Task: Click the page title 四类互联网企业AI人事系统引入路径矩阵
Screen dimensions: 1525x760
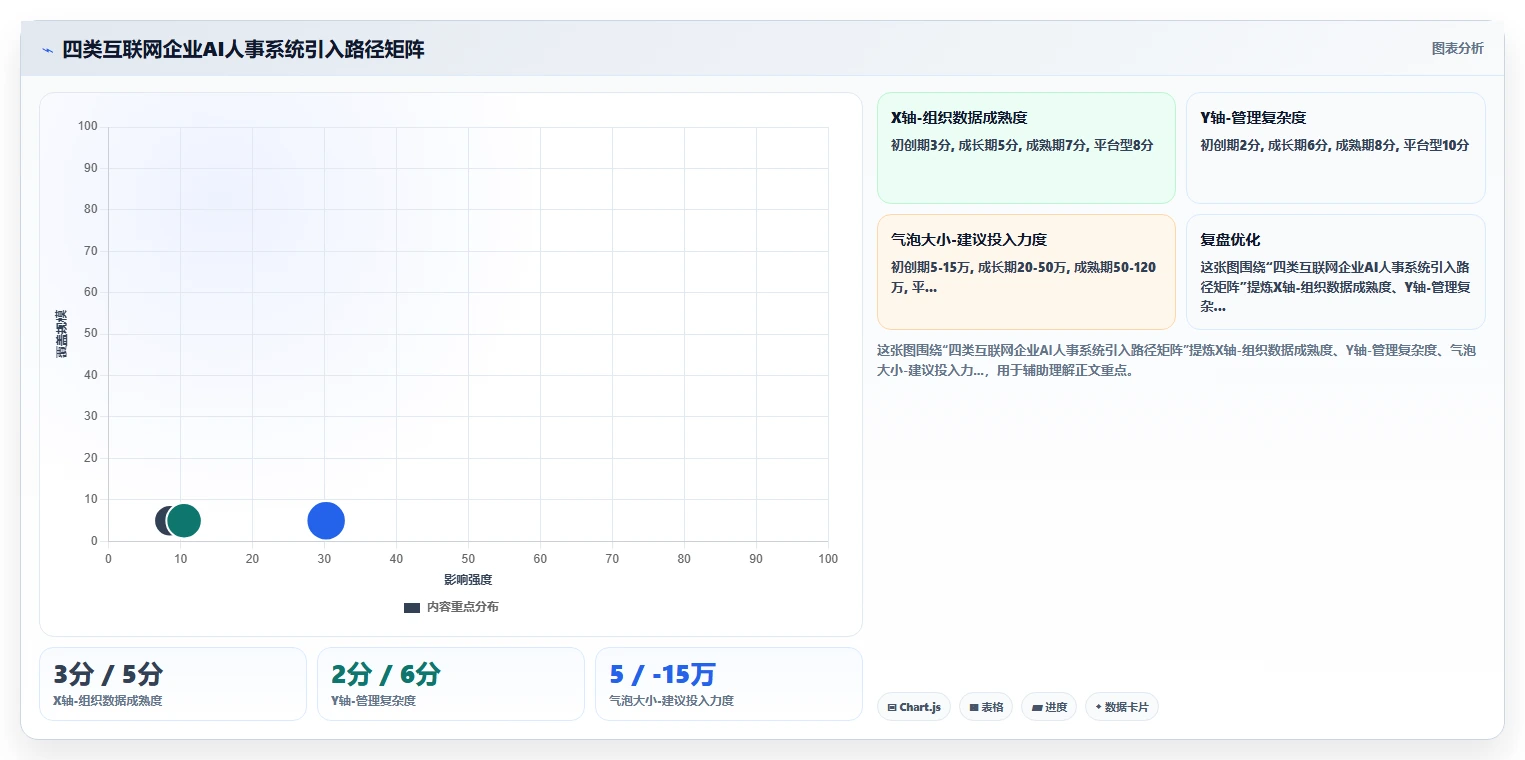Action: point(243,49)
